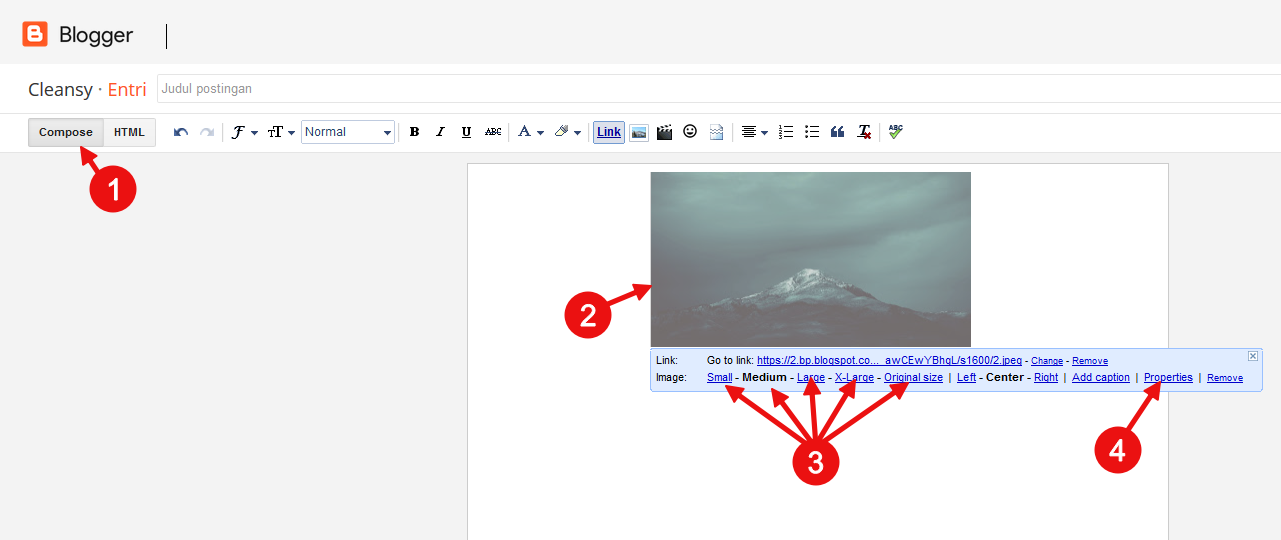Open the smiley special characters icon
This screenshot has height=540, width=1281.
(690, 131)
